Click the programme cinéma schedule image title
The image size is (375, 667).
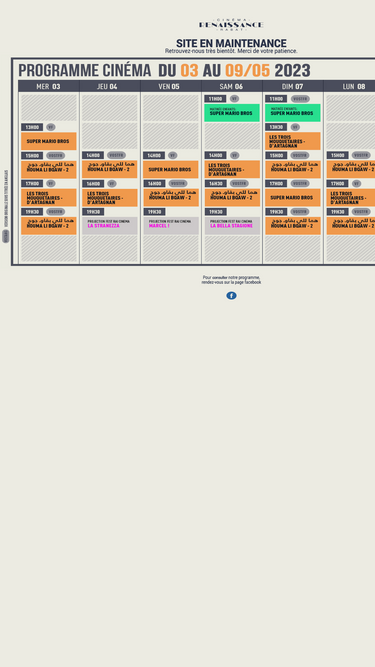point(164,70)
